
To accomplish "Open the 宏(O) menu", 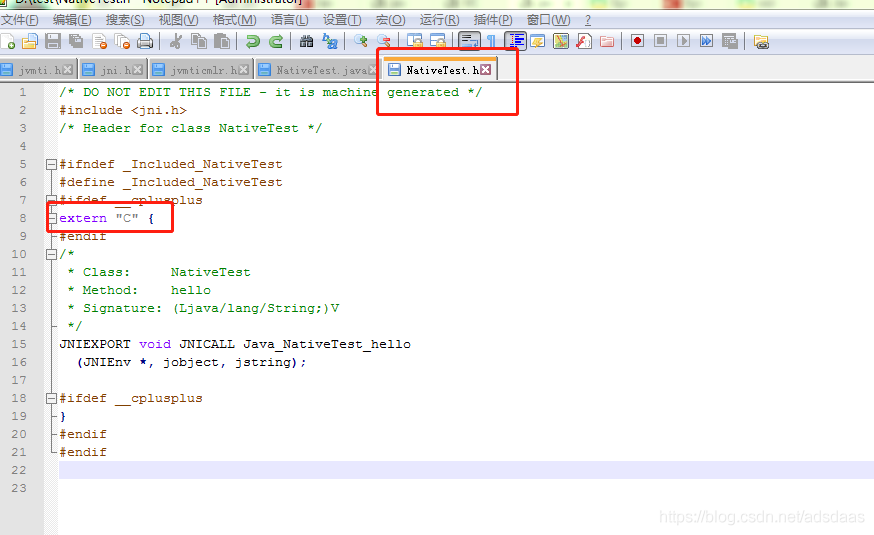I will point(390,20).
